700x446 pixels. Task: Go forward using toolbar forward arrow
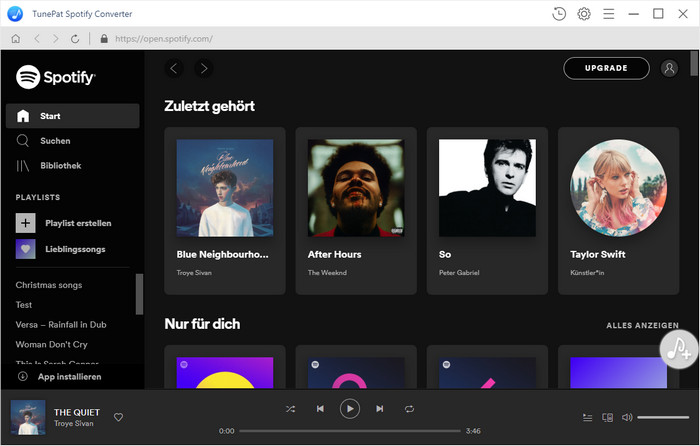(55, 39)
